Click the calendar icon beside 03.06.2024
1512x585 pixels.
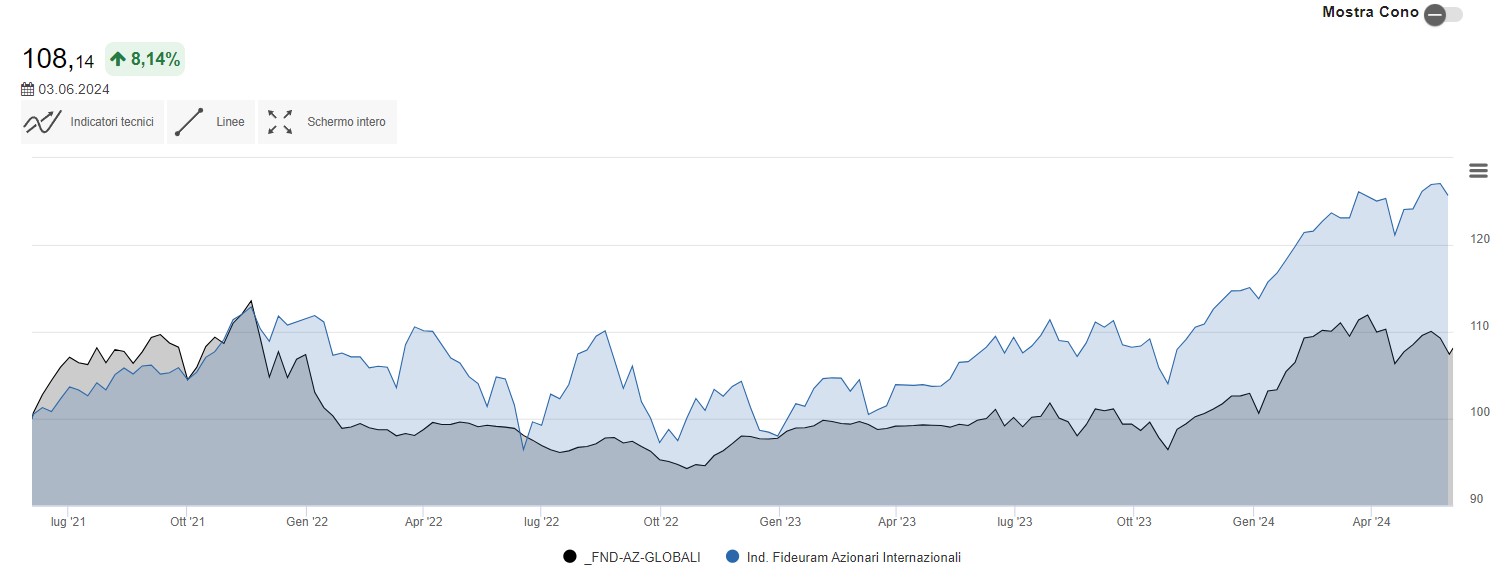point(28,89)
